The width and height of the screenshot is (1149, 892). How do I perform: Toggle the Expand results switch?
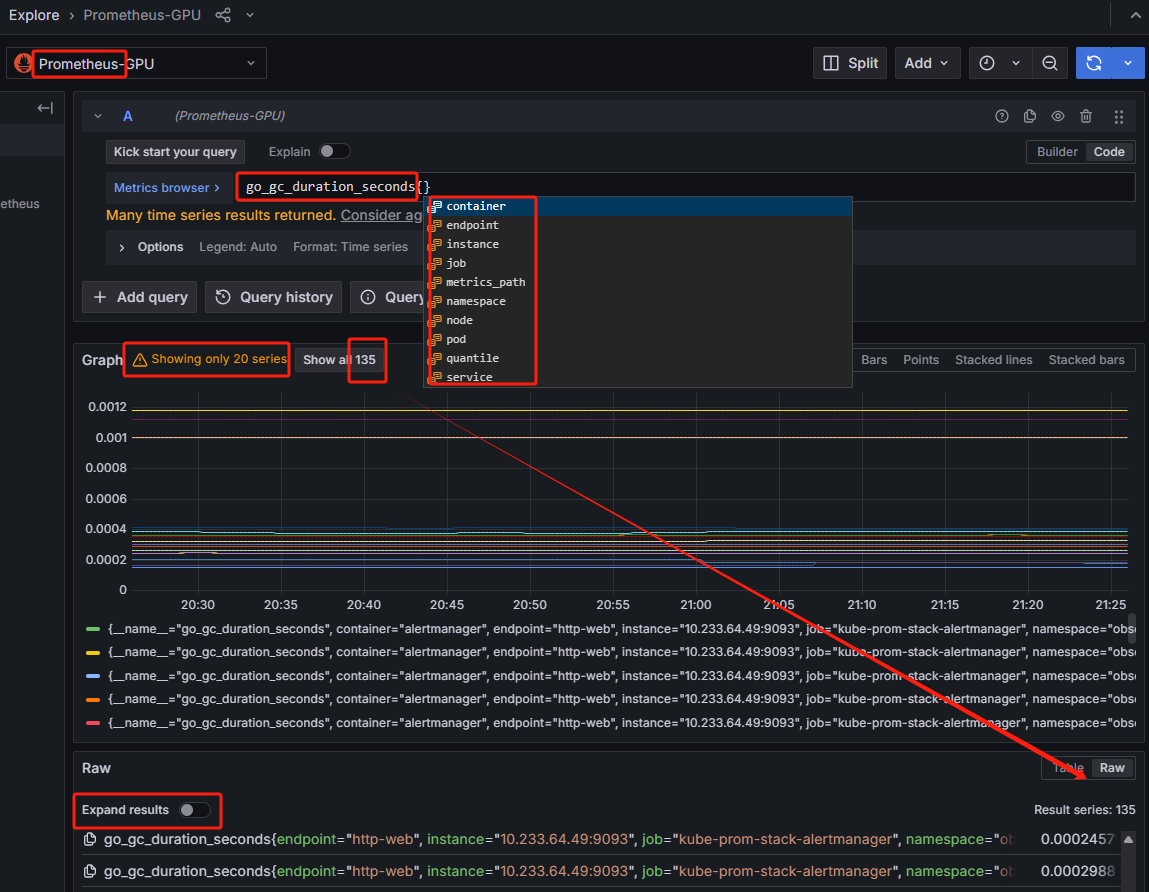[x=195, y=810]
